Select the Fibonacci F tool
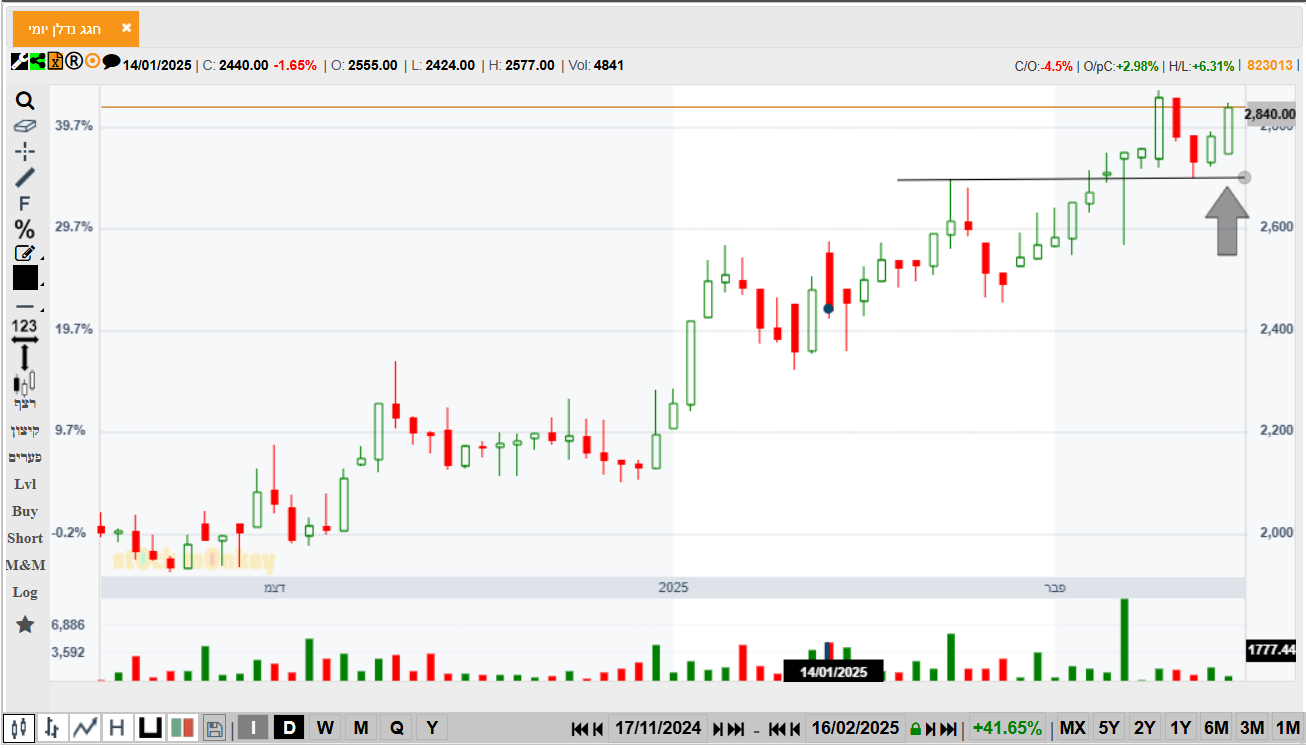This screenshot has width=1306, height=748. click(25, 203)
